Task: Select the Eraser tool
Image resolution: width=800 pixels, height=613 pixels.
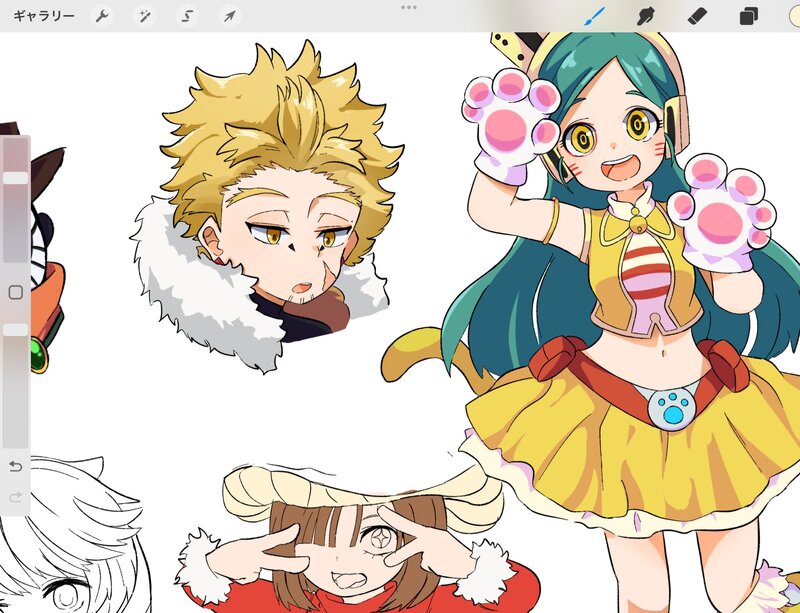Action: click(697, 16)
